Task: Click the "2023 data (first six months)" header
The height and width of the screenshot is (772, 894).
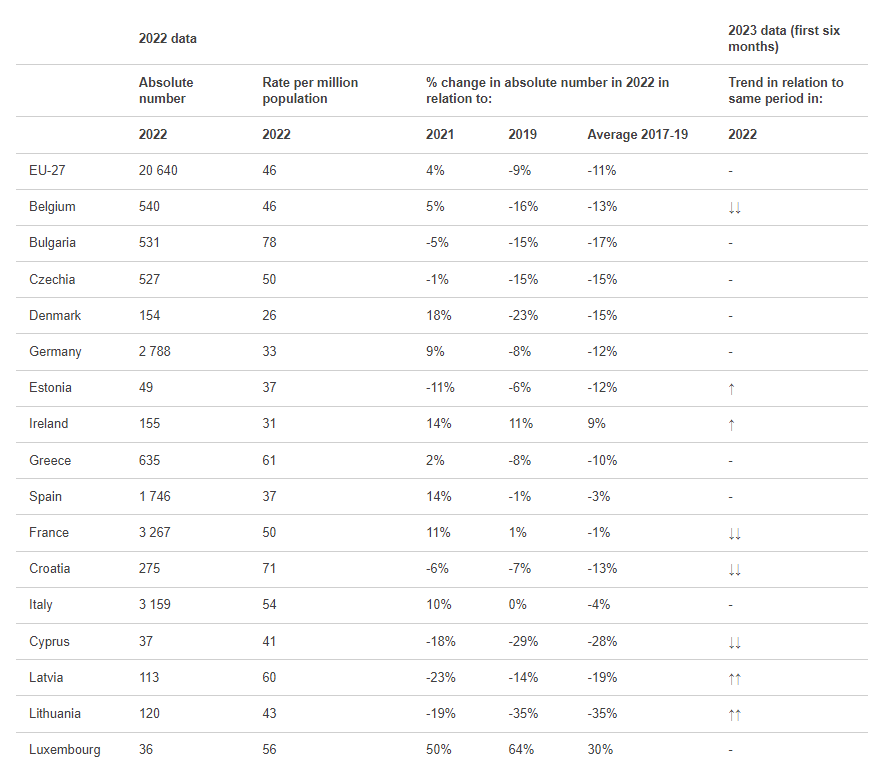Action: point(784,39)
